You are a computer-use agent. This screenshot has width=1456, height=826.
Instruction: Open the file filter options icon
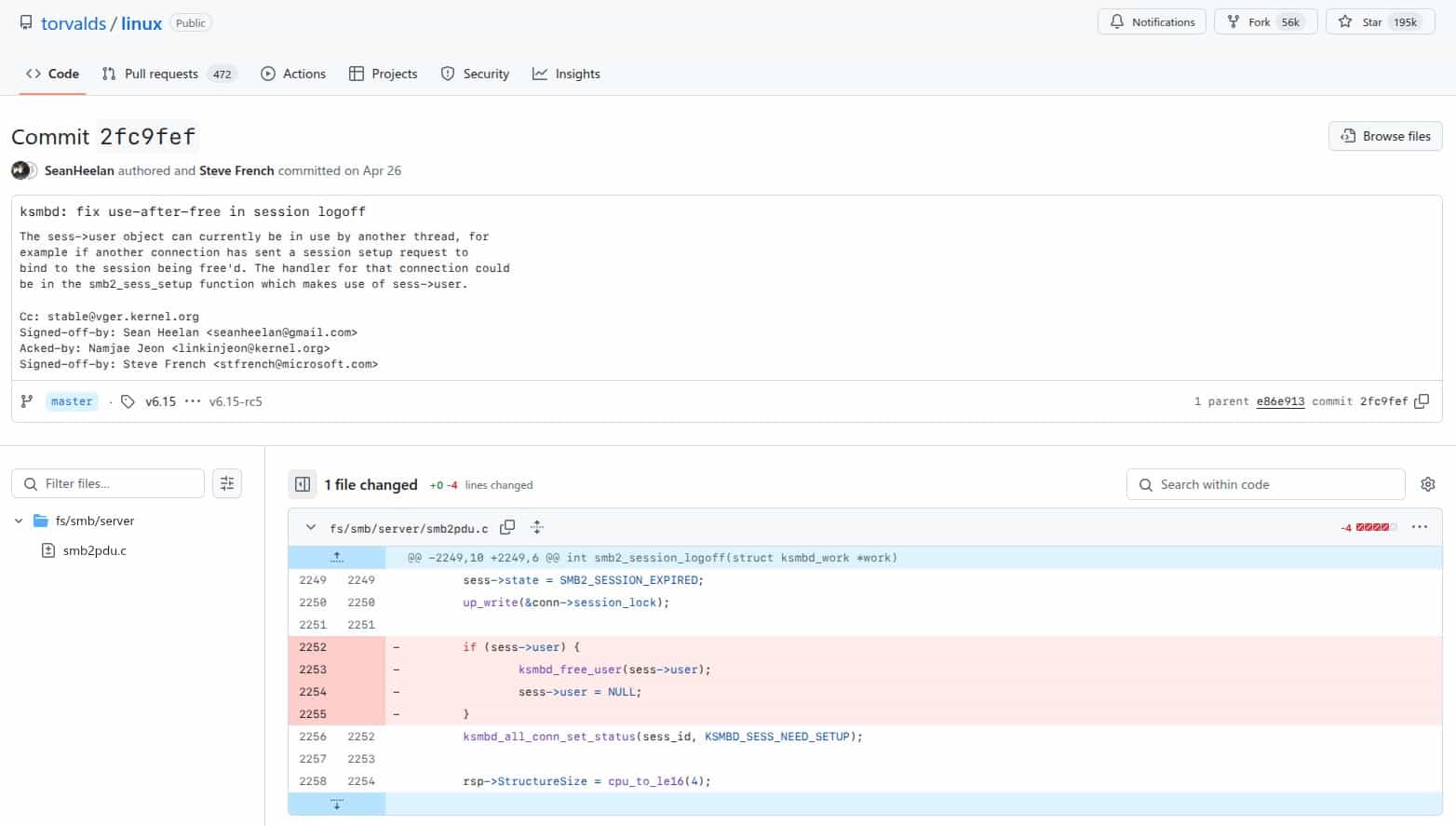pos(227,483)
